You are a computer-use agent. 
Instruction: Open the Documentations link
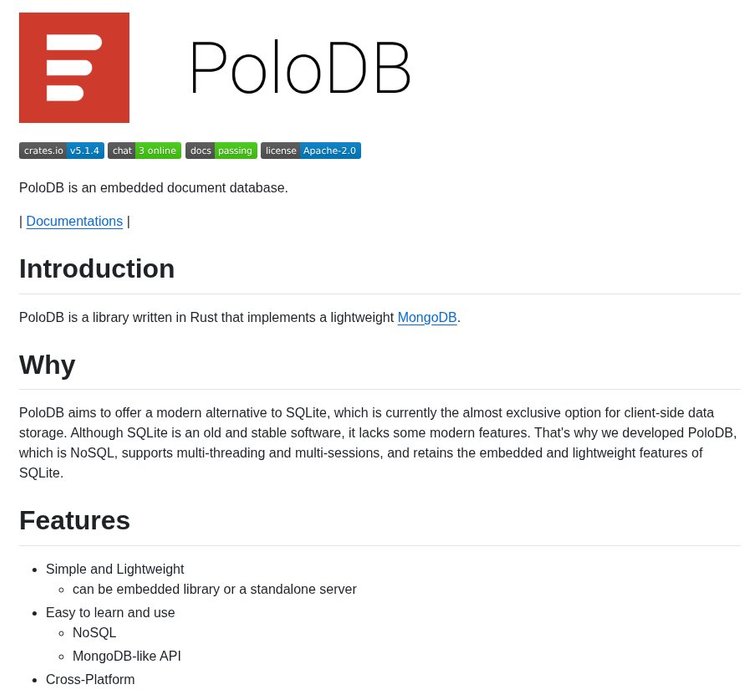[x=74, y=221]
